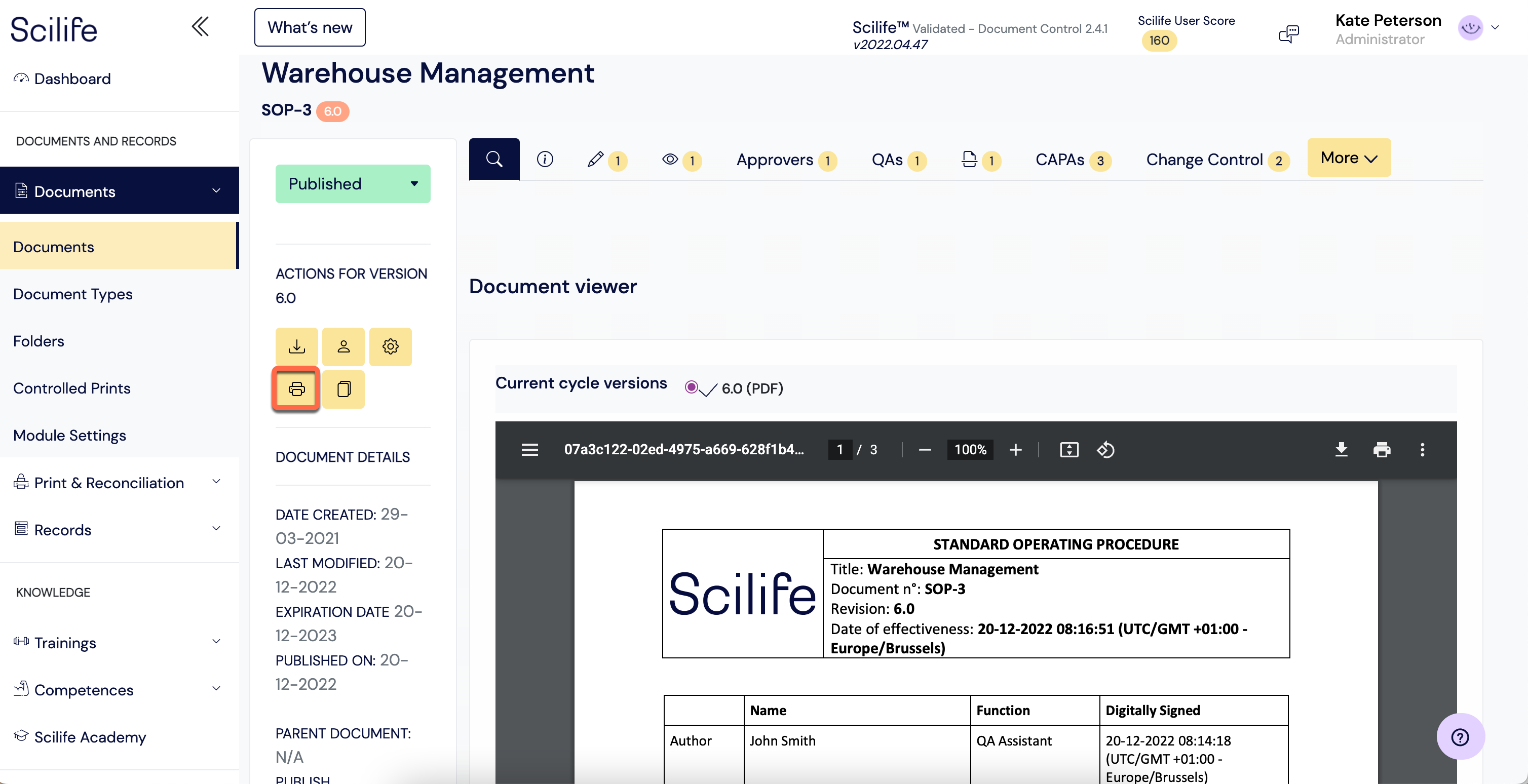Expand Print & Reconciliation section
1528x784 pixels.
pos(119,483)
